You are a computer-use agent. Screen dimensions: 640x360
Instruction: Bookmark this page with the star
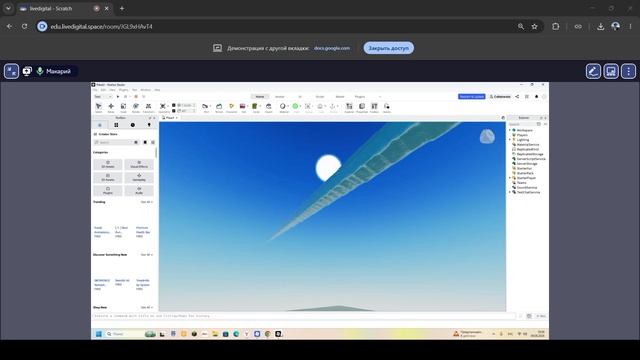pyautogui.click(x=534, y=27)
